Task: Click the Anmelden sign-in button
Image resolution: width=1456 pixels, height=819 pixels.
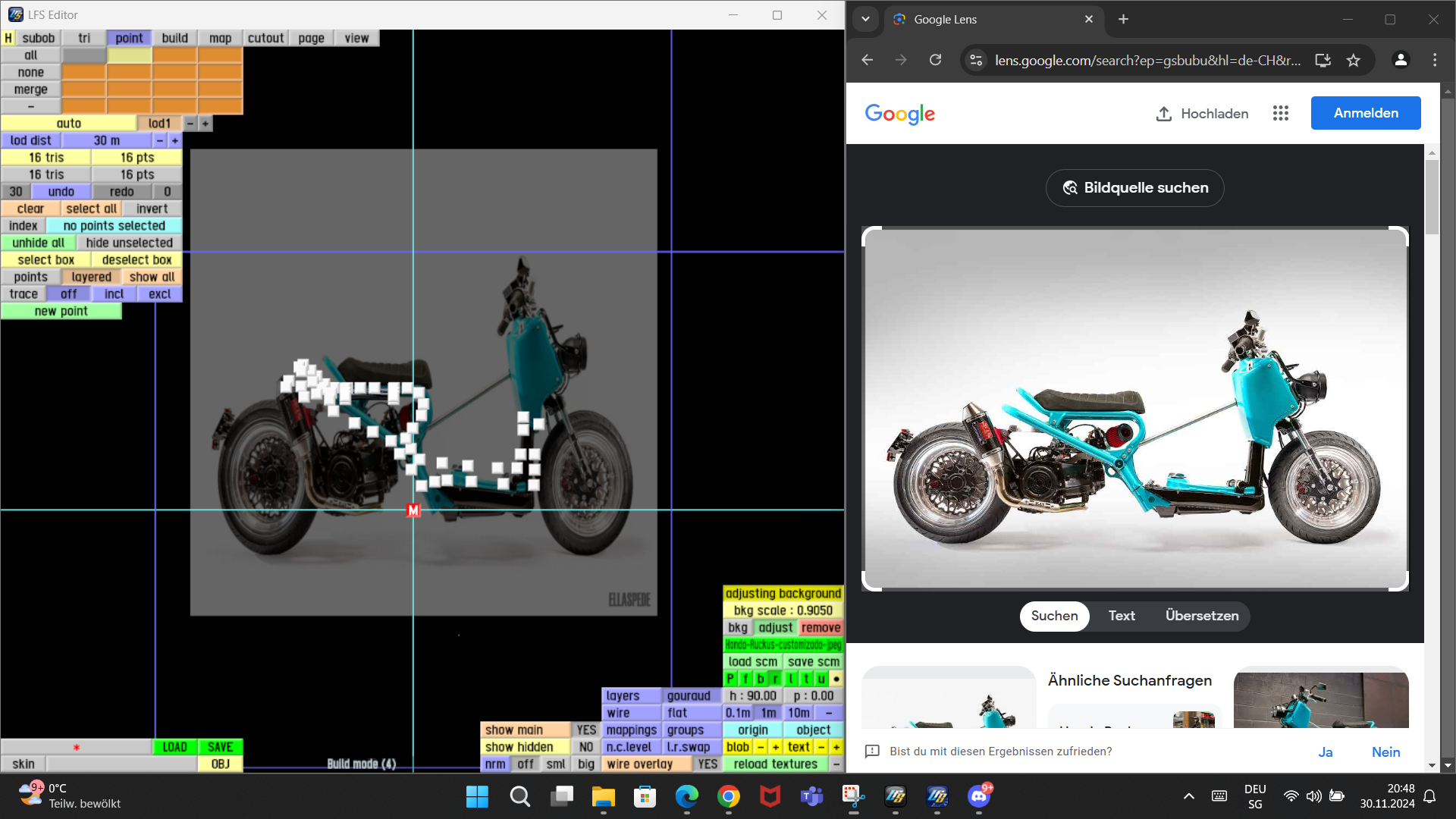Action: pyautogui.click(x=1365, y=113)
